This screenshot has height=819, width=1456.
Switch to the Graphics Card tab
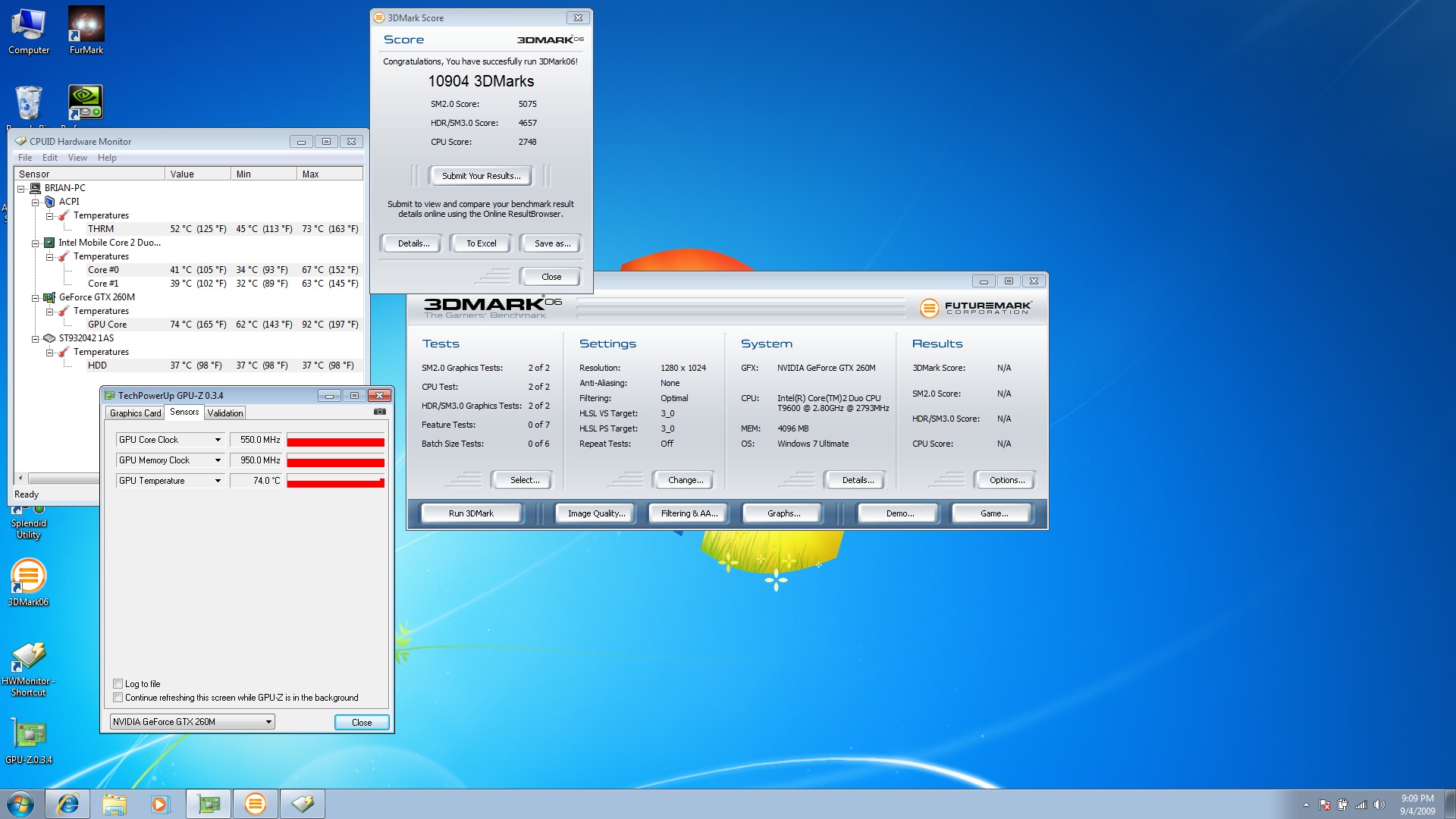point(135,413)
